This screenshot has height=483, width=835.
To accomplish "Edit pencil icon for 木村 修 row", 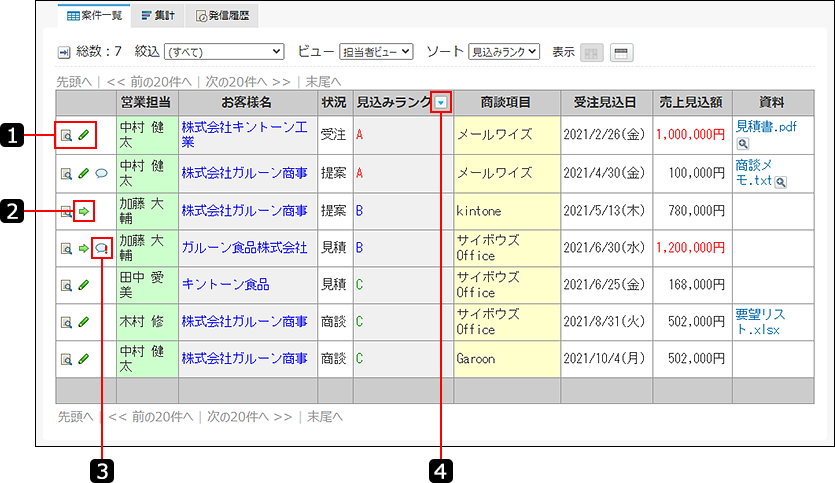I will (x=84, y=322).
